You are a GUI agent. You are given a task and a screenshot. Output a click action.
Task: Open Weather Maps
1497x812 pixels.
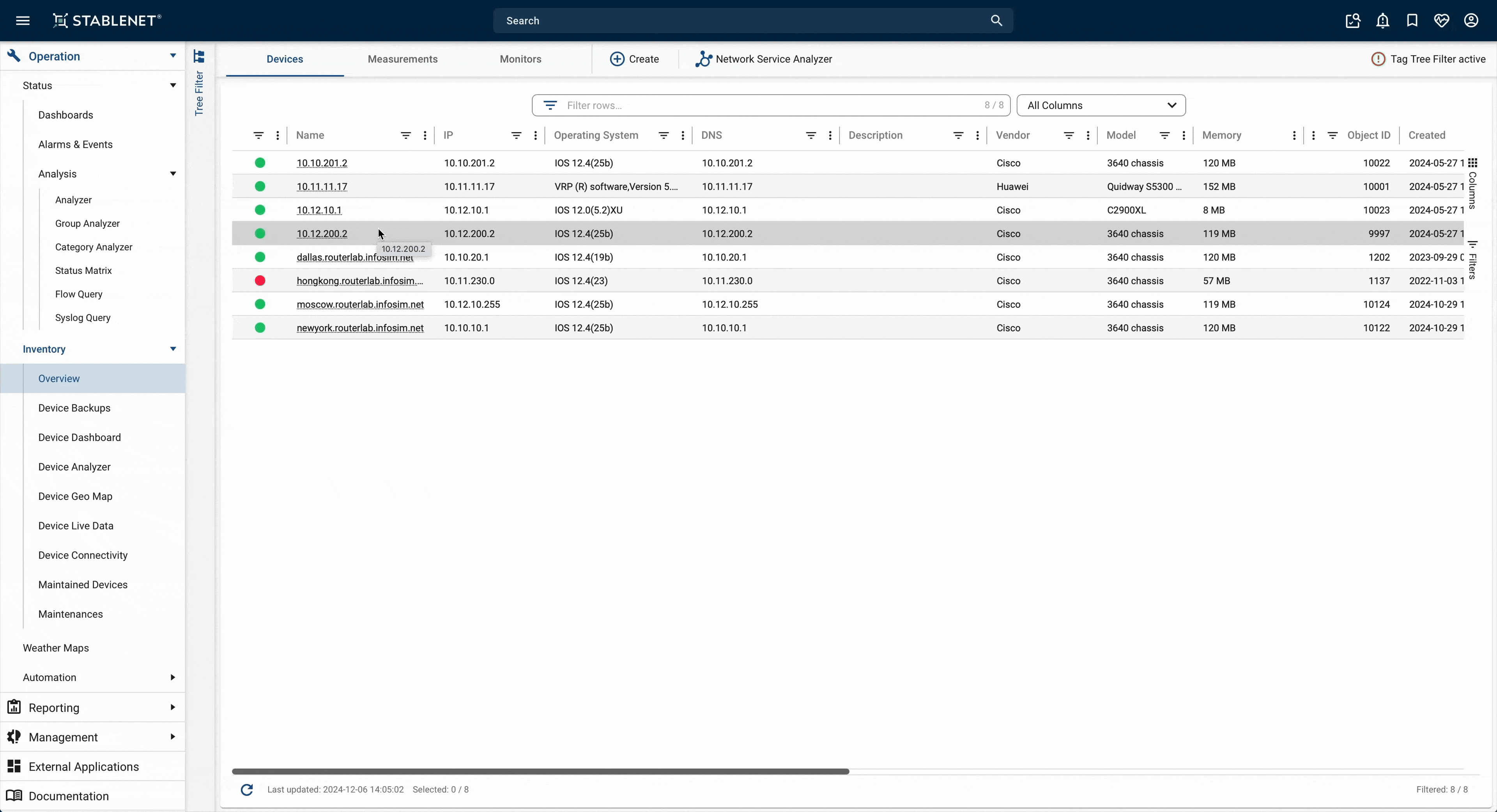tap(56, 648)
